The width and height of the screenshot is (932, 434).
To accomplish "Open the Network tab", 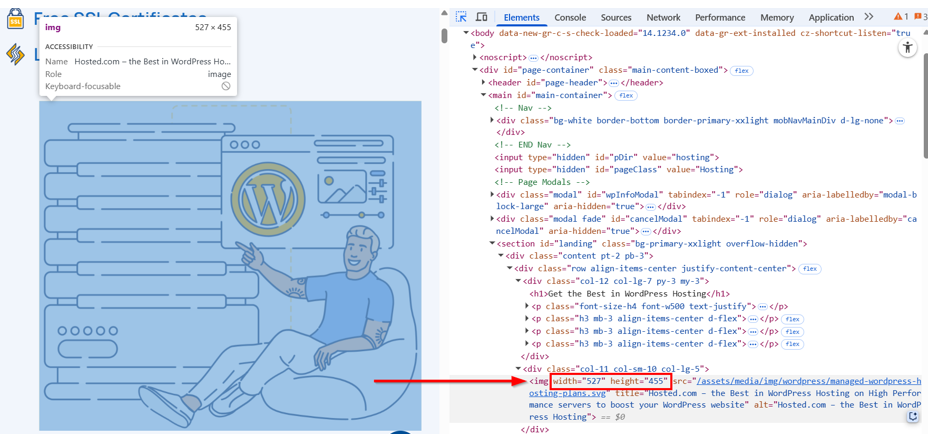I will click(663, 18).
